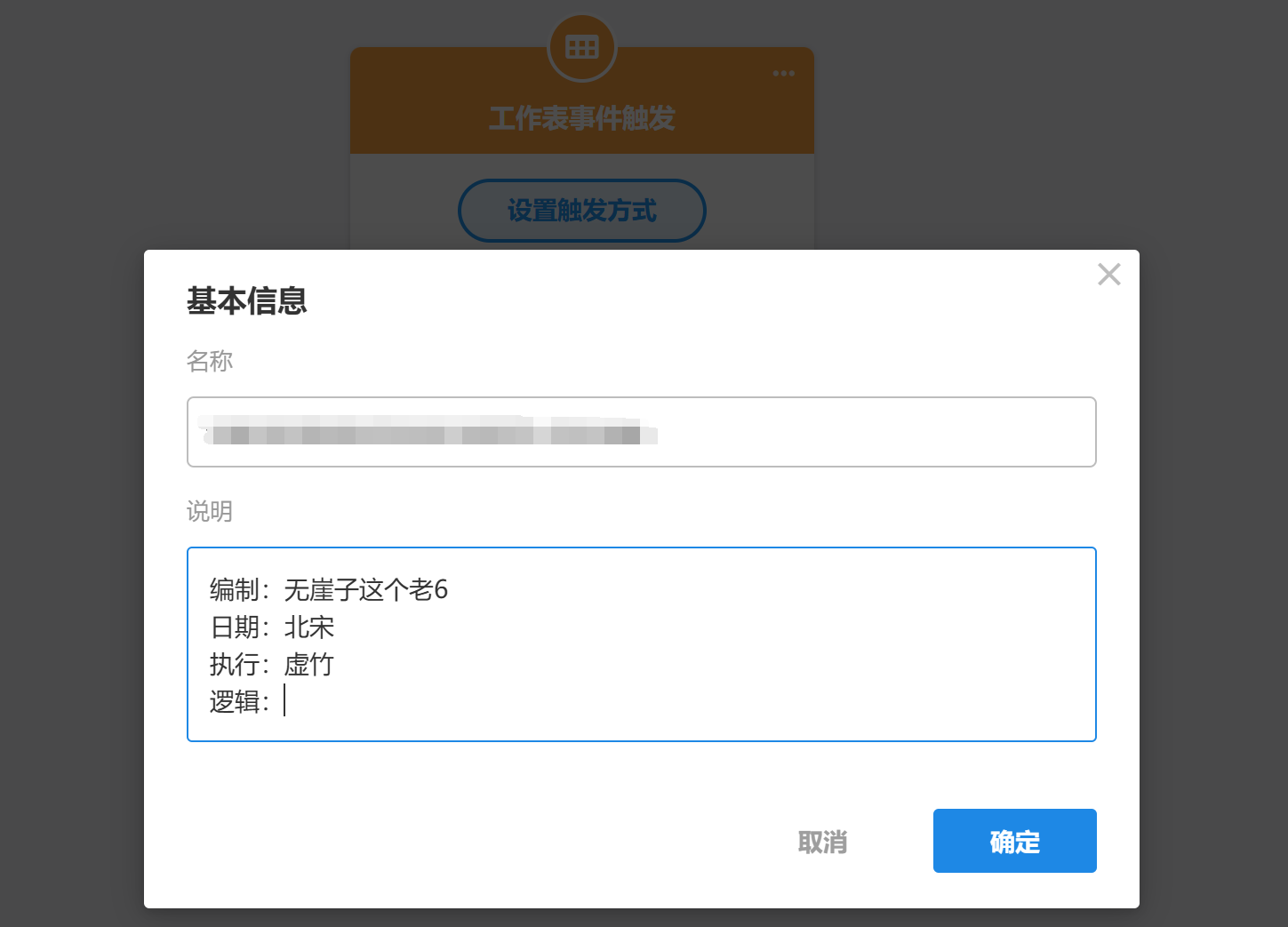The height and width of the screenshot is (927, 1288).
Task: Place cursor on the 北宋 text
Action: click(x=309, y=627)
